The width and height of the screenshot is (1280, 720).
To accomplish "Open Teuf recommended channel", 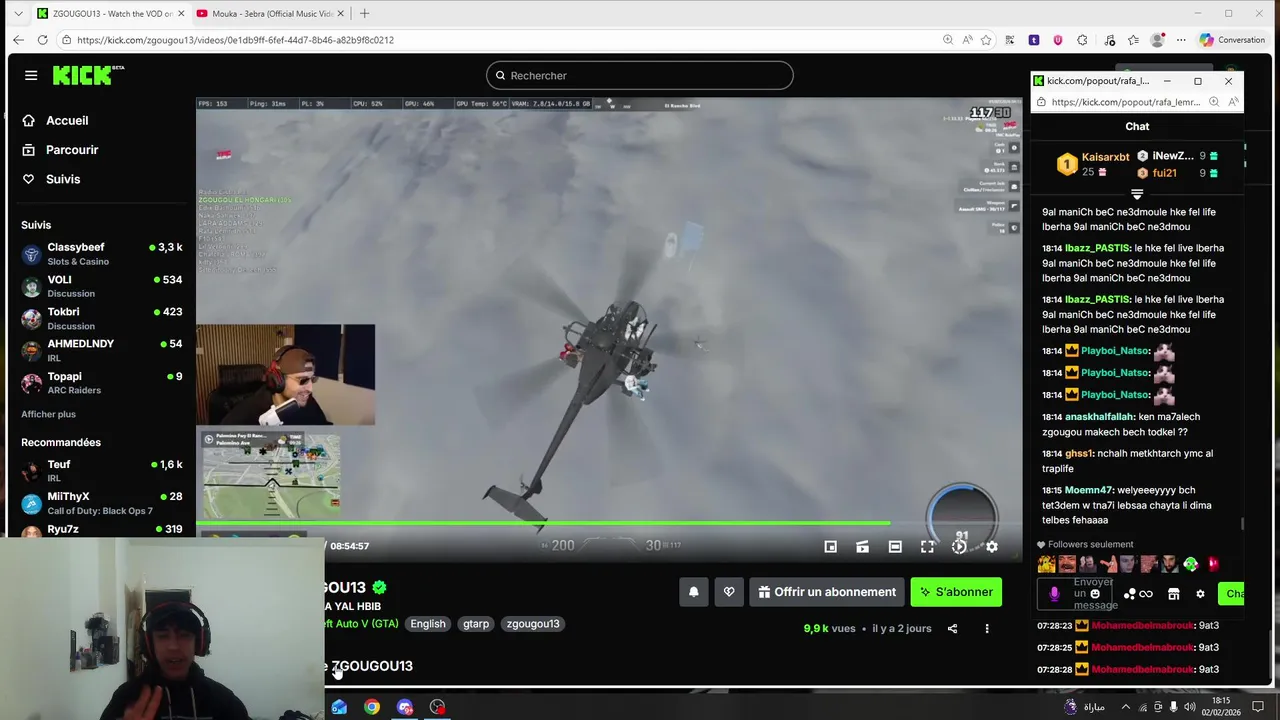I will (x=100, y=470).
